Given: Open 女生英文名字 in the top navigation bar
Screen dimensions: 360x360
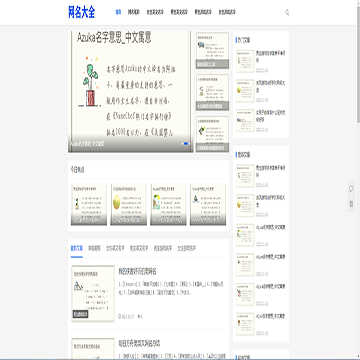Looking at the screenshot, I should pyautogui.click(x=155, y=12).
